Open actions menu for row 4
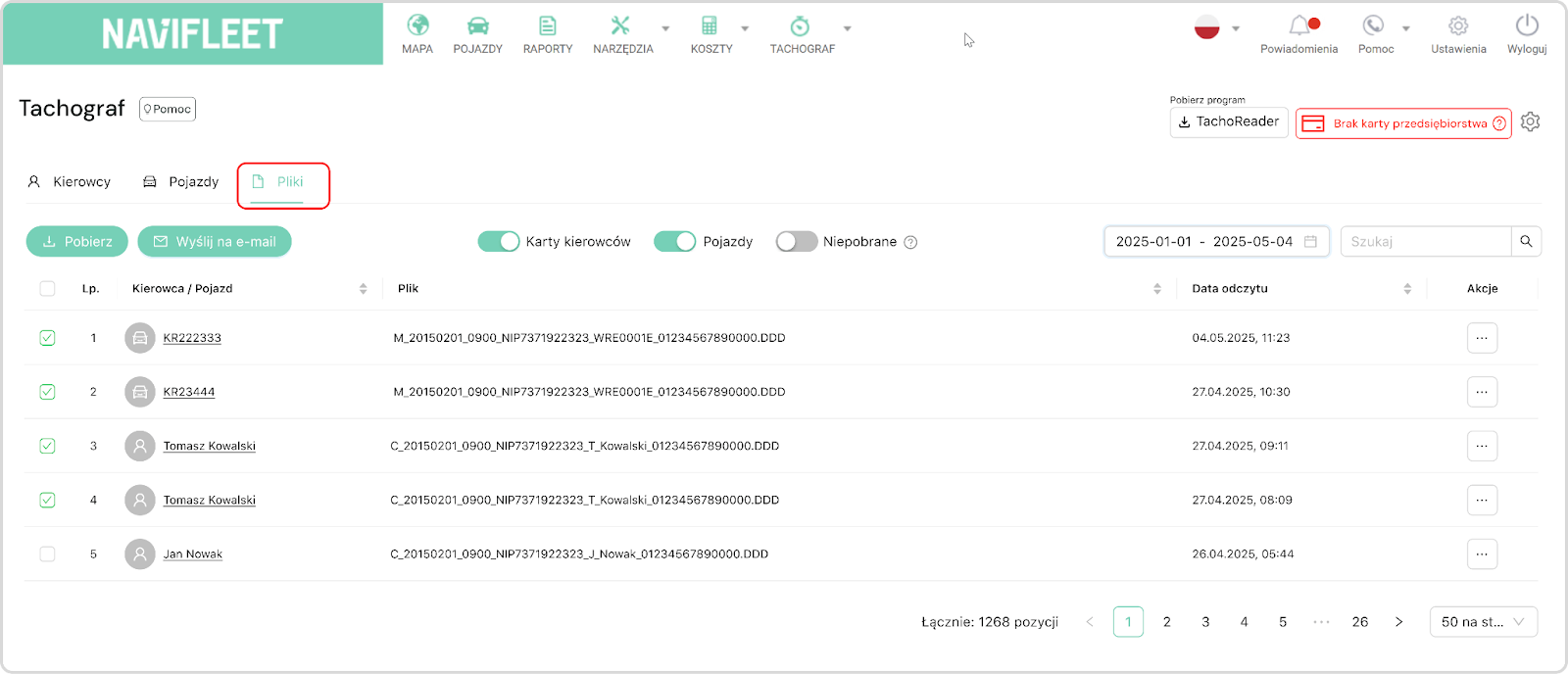 (x=1482, y=500)
